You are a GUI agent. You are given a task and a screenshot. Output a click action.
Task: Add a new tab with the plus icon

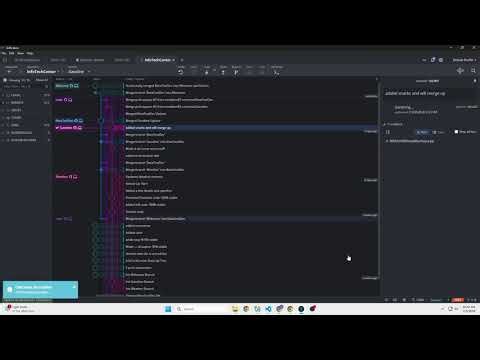point(182,60)
